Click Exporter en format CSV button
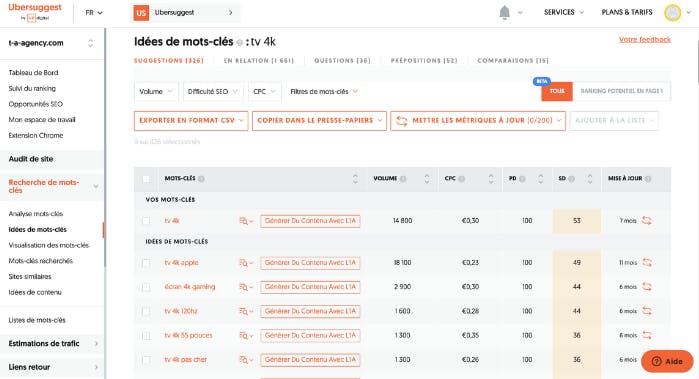The height and width of the screenshot is (379, 699). (191, 120)
